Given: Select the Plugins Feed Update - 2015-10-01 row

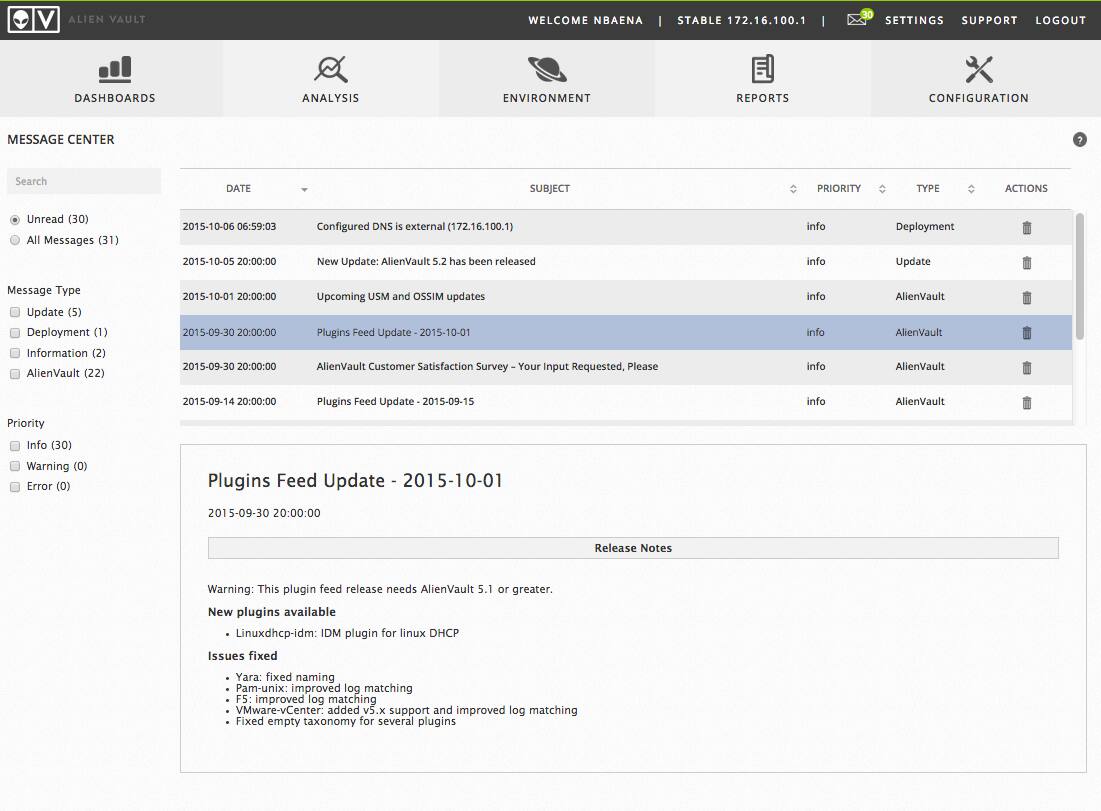Looking at the screenshot, I should tap(626, 332).
